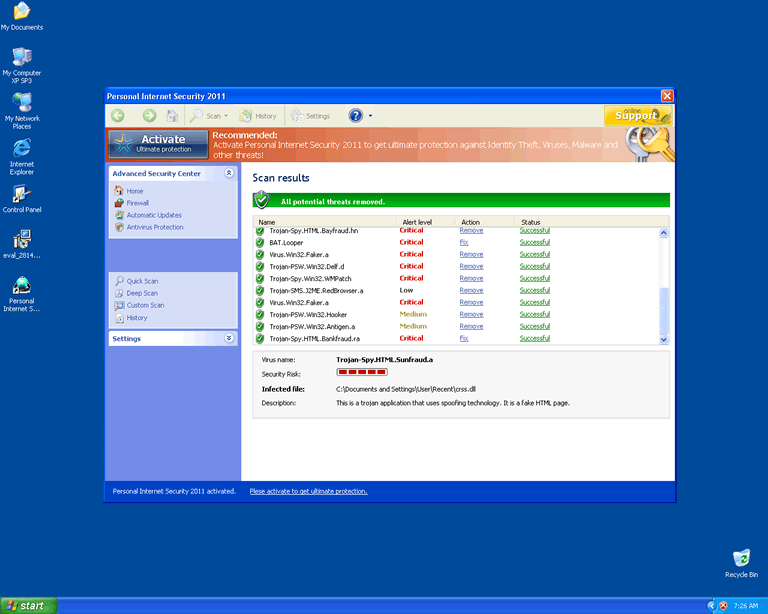Image resolution: width=768 pixels, height=614 pixels.
Task: Select the Recycle Bin desktop icon
Action: [741, 562]
